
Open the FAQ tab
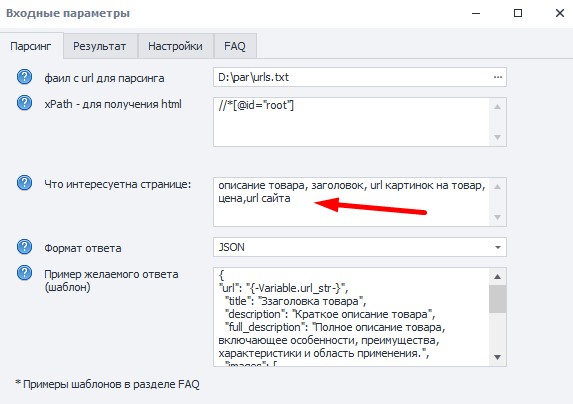(235, 46)
